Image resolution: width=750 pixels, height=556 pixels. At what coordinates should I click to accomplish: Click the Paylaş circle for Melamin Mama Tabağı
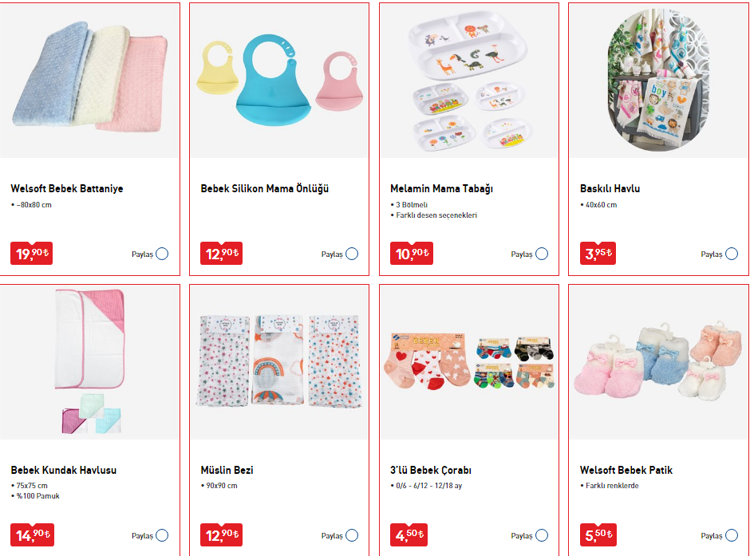click(542, 254)
